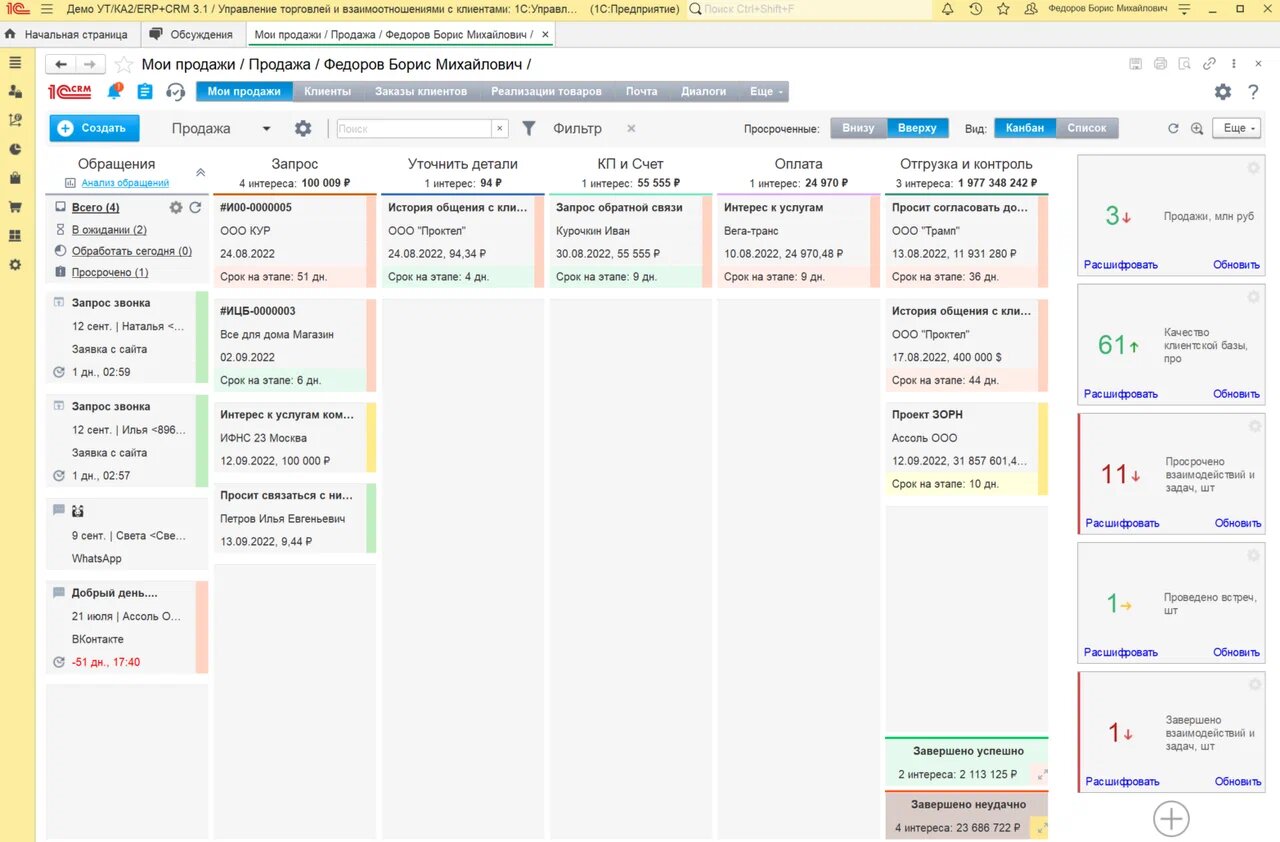The width and height of the screenshot is (1280, 842).
Task: Switch view to Канбан
Action: pyautogui.click(x=1025, y=128)
